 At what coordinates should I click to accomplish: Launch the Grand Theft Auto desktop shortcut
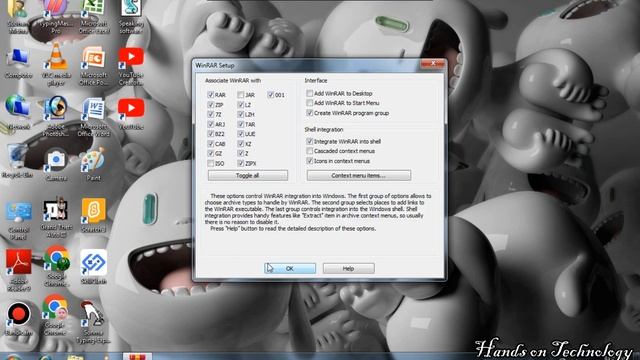[x=56, y=218]
